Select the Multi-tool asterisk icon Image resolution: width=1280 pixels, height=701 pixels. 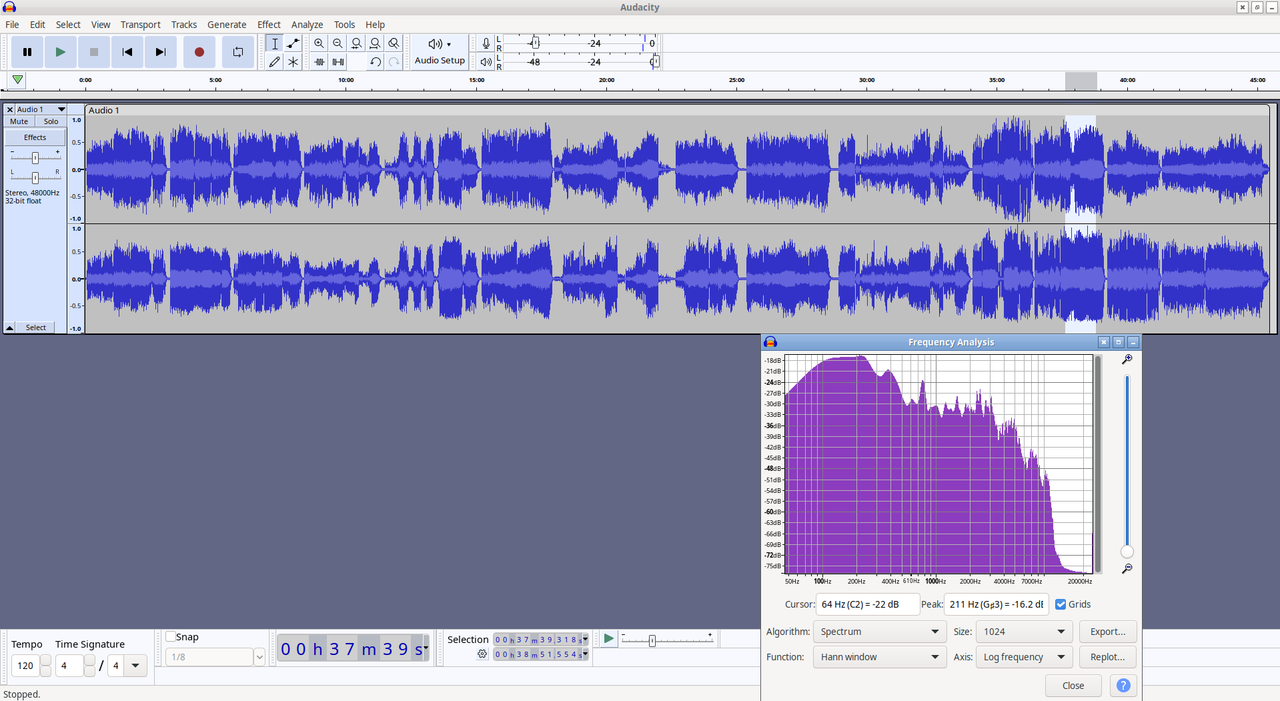pyautogui.click(x=293, y=62)
